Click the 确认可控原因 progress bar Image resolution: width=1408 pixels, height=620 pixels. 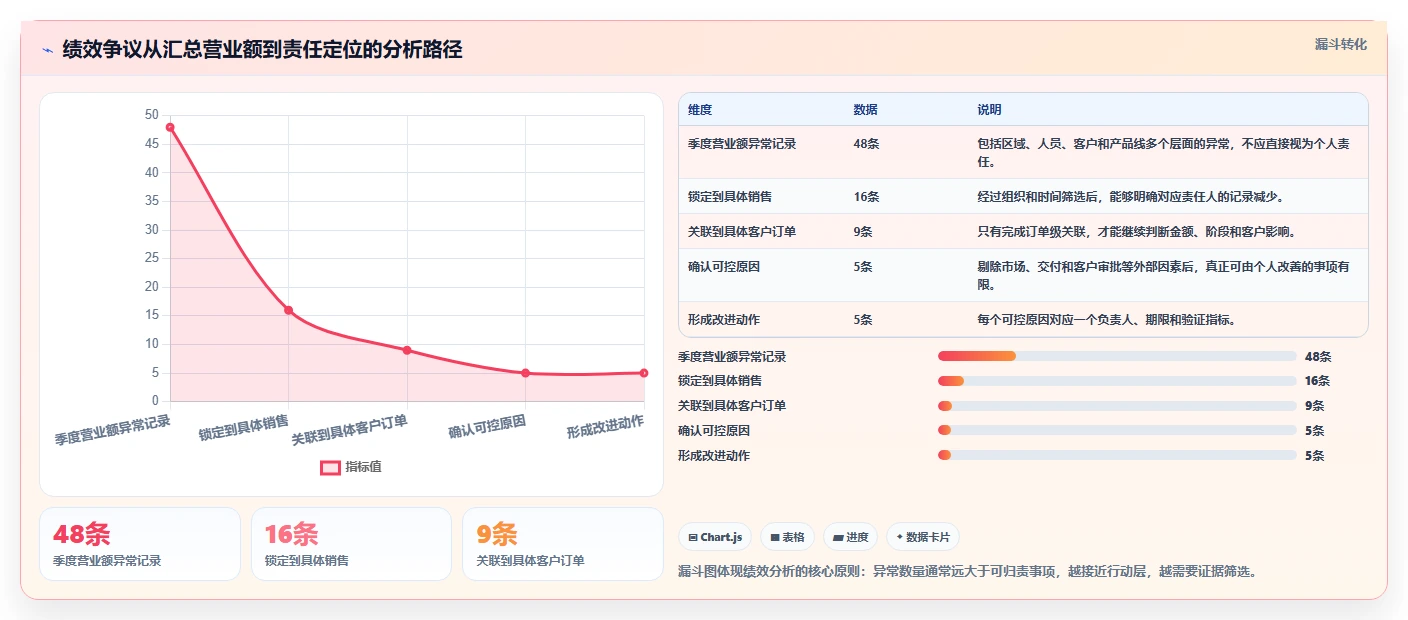point(1117,430)
